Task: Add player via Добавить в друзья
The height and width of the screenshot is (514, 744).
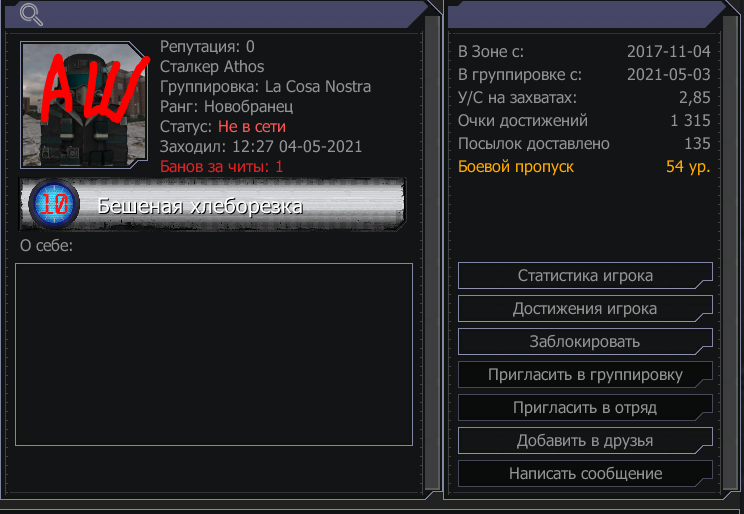Action: [585, 440]
